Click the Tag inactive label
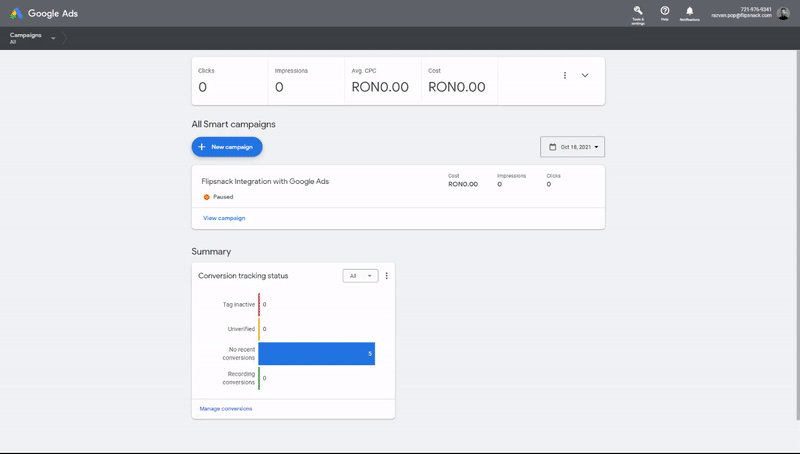This screenshot has height=454, width=800. coord(238,305)
